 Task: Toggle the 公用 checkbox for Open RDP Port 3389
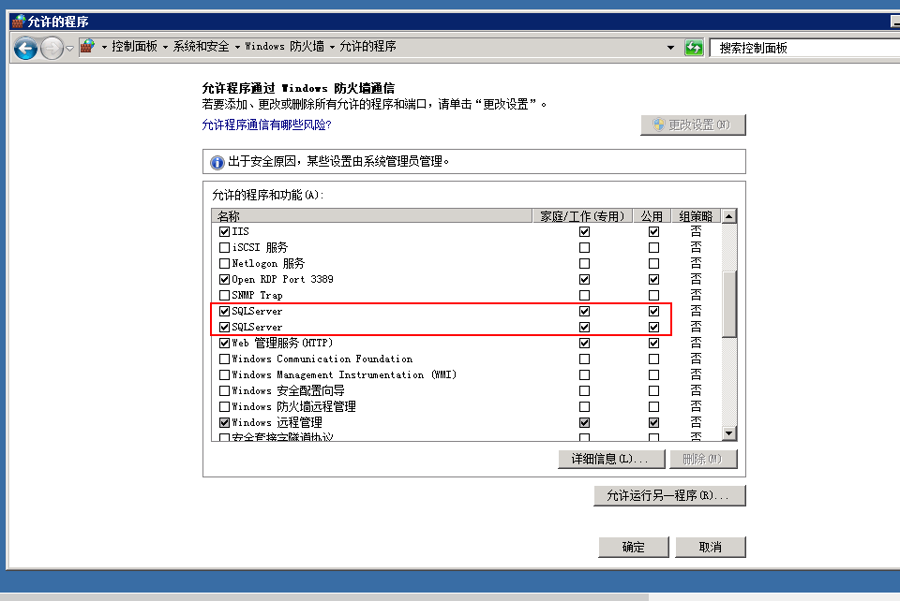point(654,280)
